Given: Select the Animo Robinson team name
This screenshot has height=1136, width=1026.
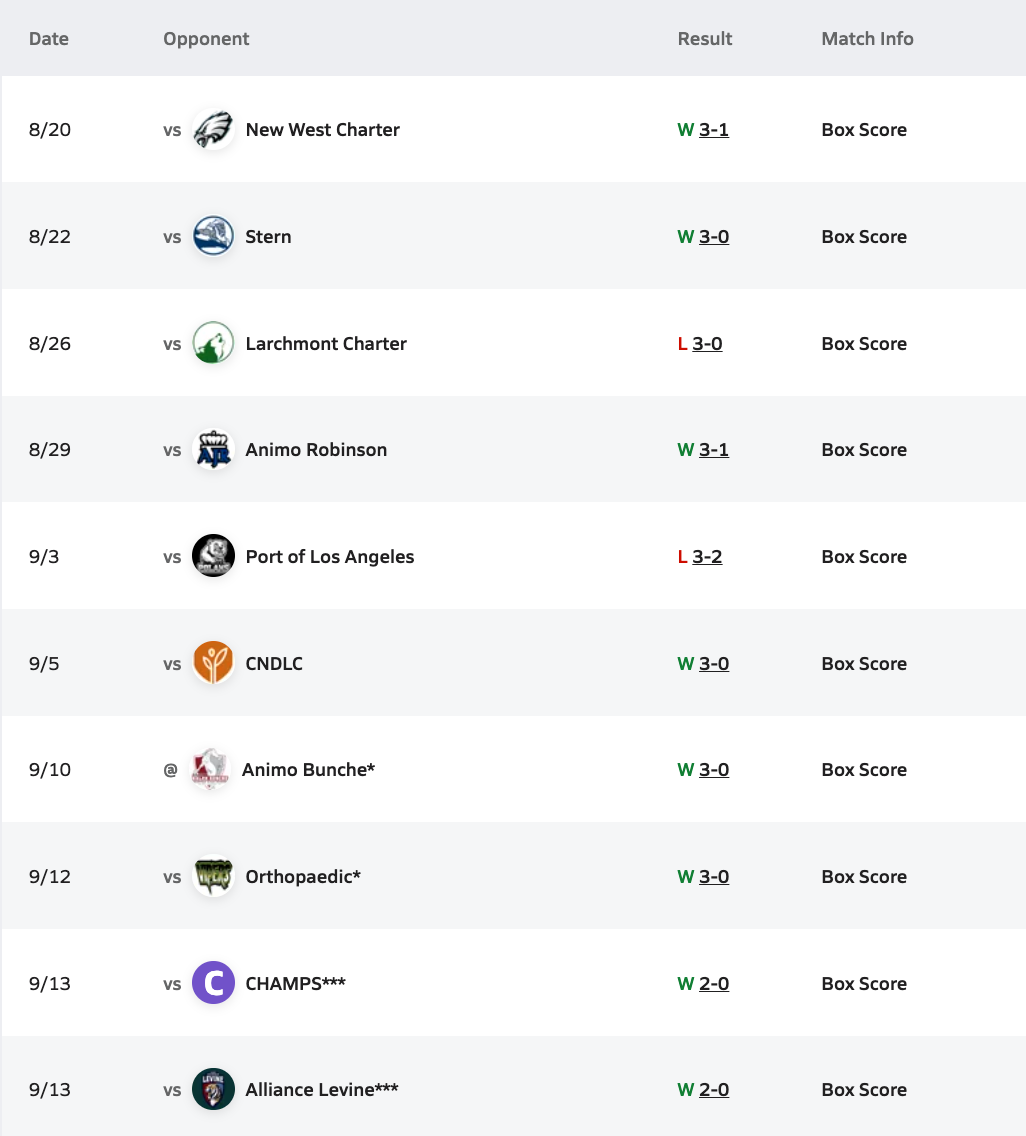Looking at the screenshot, I should coord(316,450).
